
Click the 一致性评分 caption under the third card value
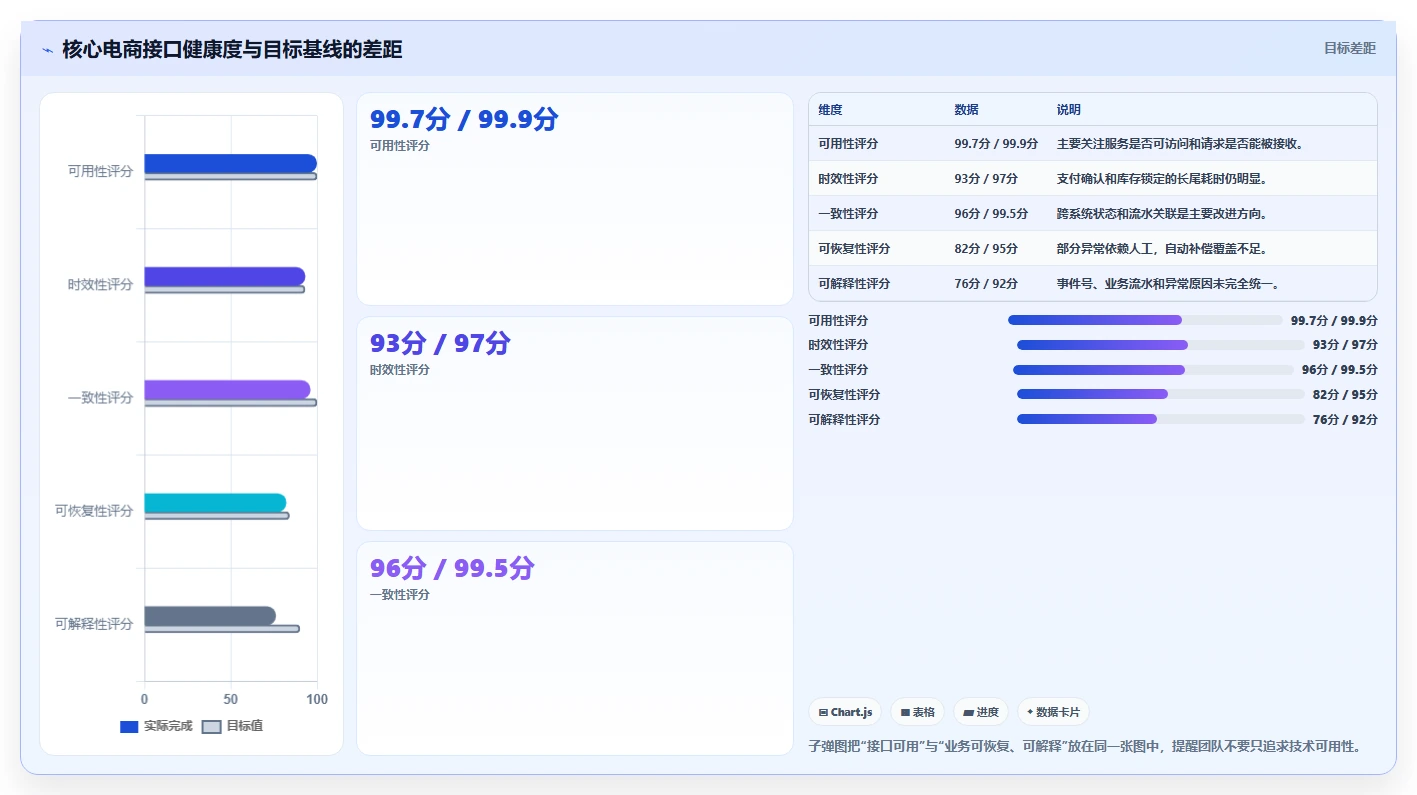click(400, 595)
